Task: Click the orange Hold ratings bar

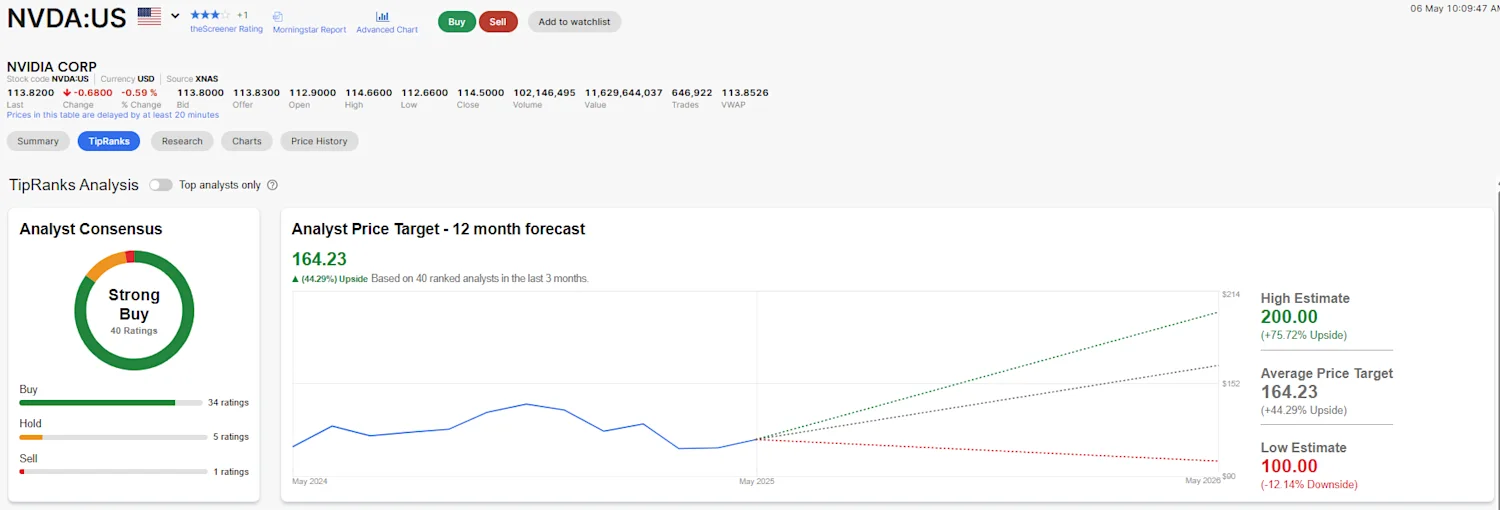Action: click(31, 437)
